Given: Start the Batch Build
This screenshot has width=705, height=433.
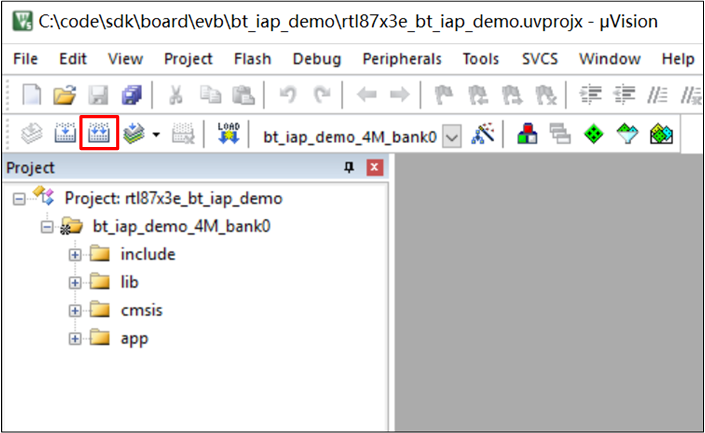Looking at the screenshot, I should click(x=134, y=134).
